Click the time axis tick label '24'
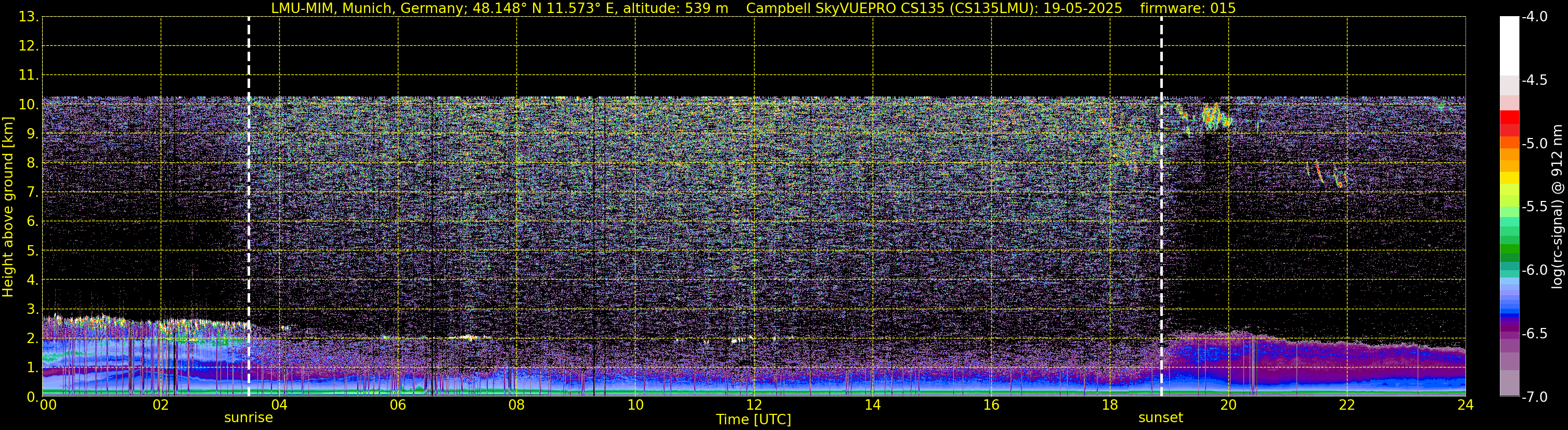 [1465, 405]
